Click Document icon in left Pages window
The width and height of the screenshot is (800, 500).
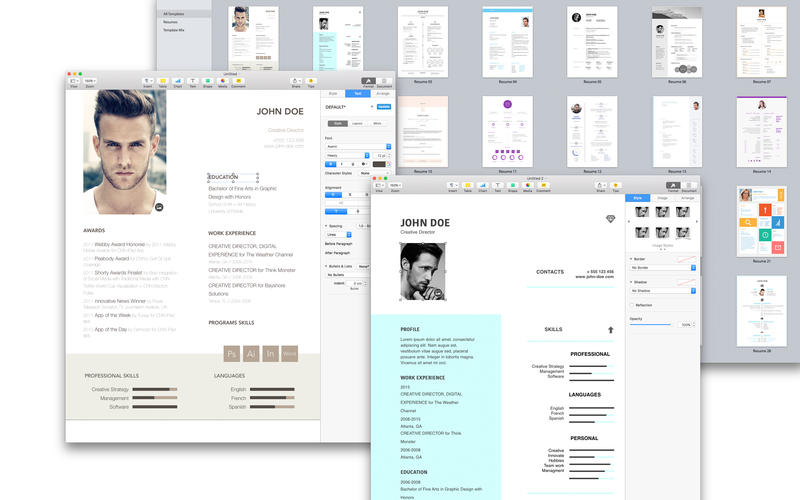[x=384, y=81]
